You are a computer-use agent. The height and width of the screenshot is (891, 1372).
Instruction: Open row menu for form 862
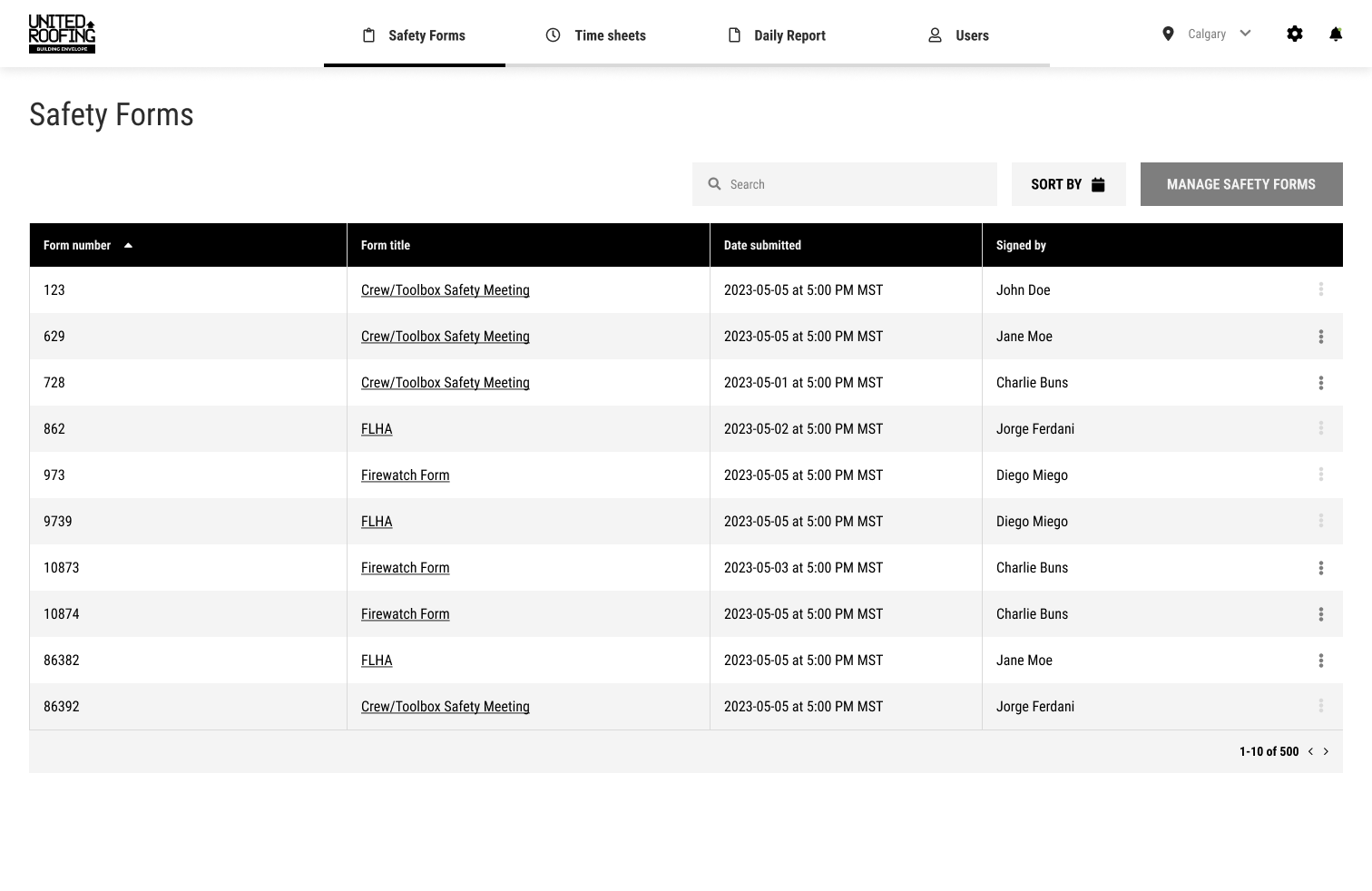tap(1321, 428)
